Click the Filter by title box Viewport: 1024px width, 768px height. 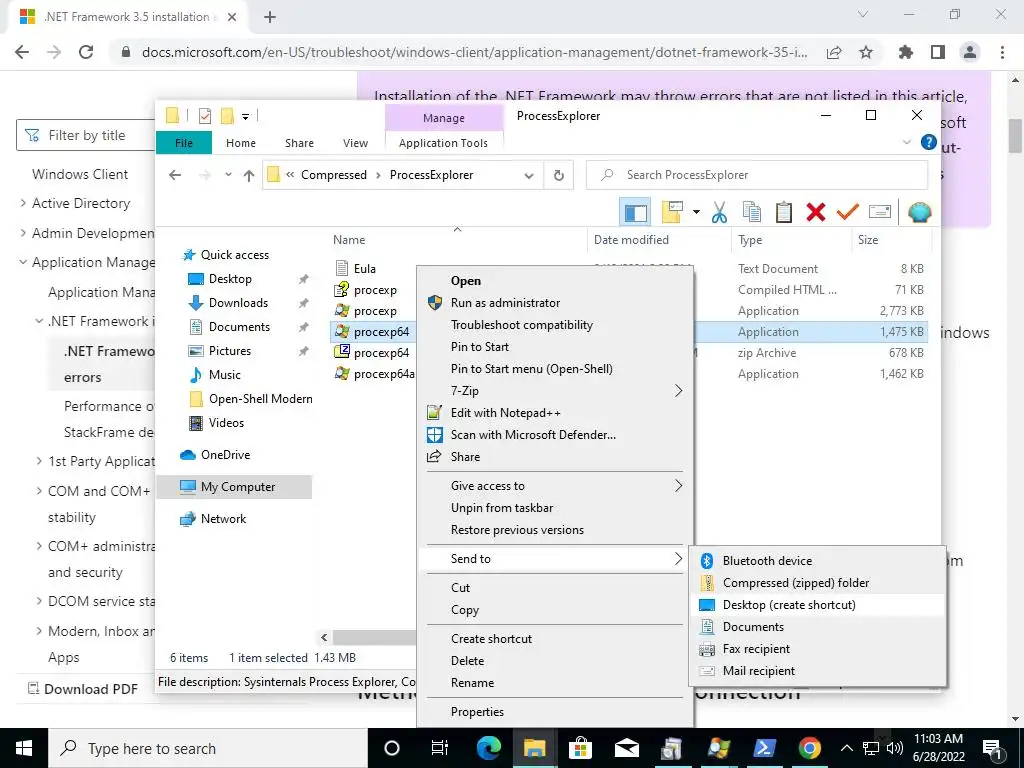[x=86, y=135]
